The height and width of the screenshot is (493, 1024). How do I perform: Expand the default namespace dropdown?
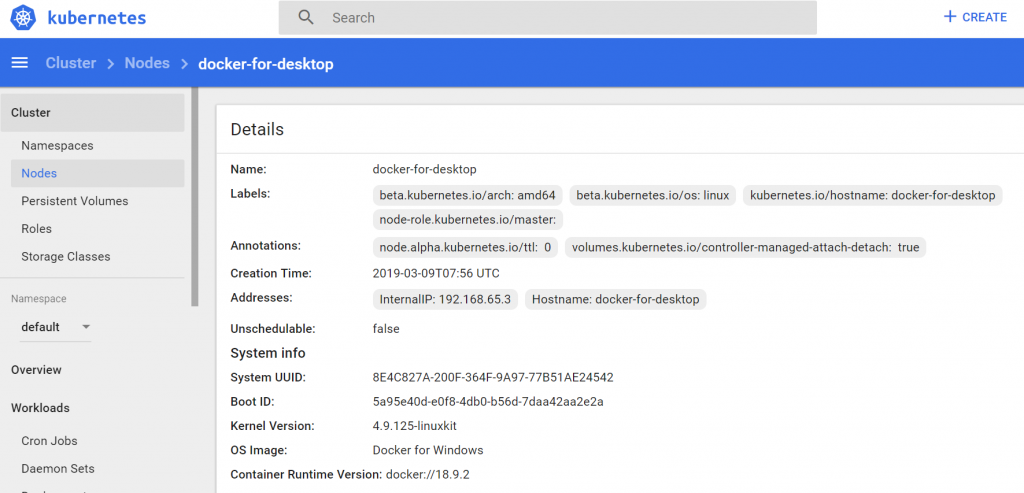point(56,327)
